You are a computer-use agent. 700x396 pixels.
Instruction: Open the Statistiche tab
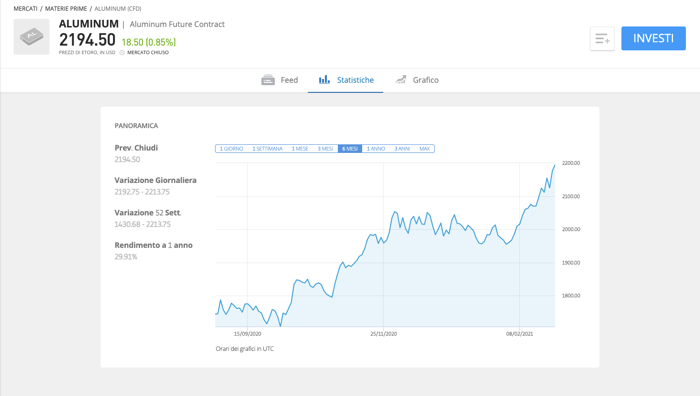(346, 80)
